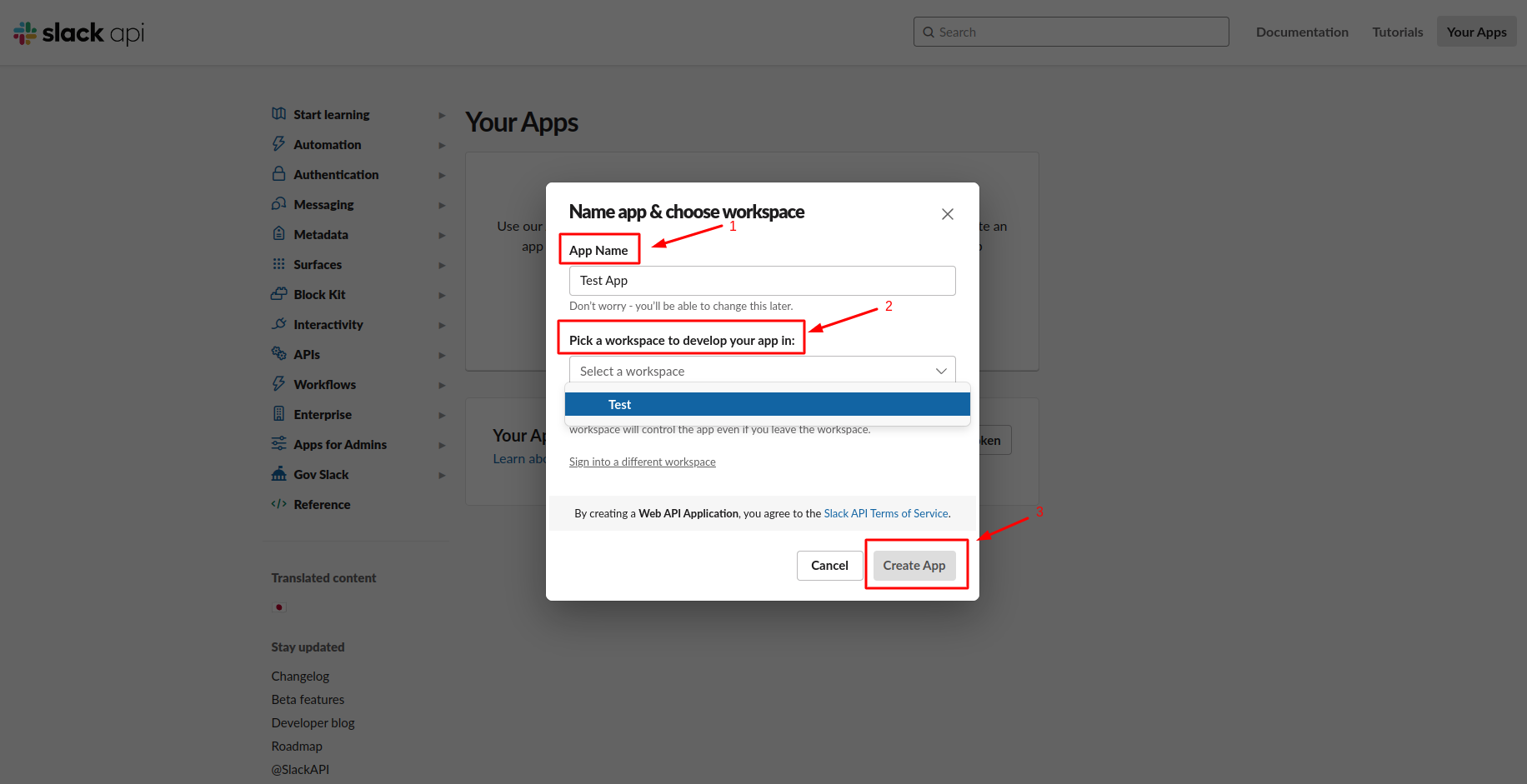Screen dimensions: 1527x784
Task: Click the Authentication lock icon
Action: point(279,173)
